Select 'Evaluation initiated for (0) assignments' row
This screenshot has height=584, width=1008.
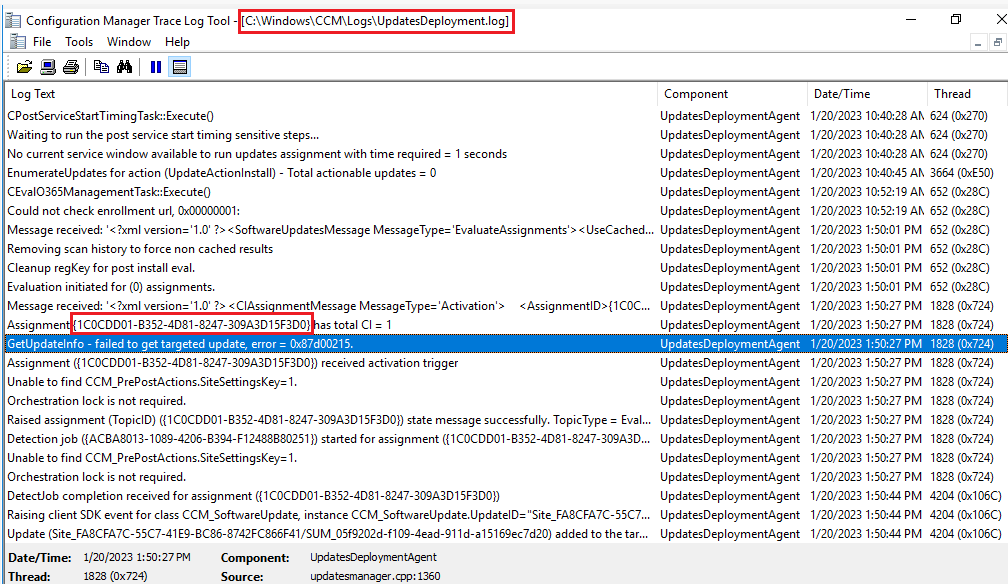pos(504,287)
